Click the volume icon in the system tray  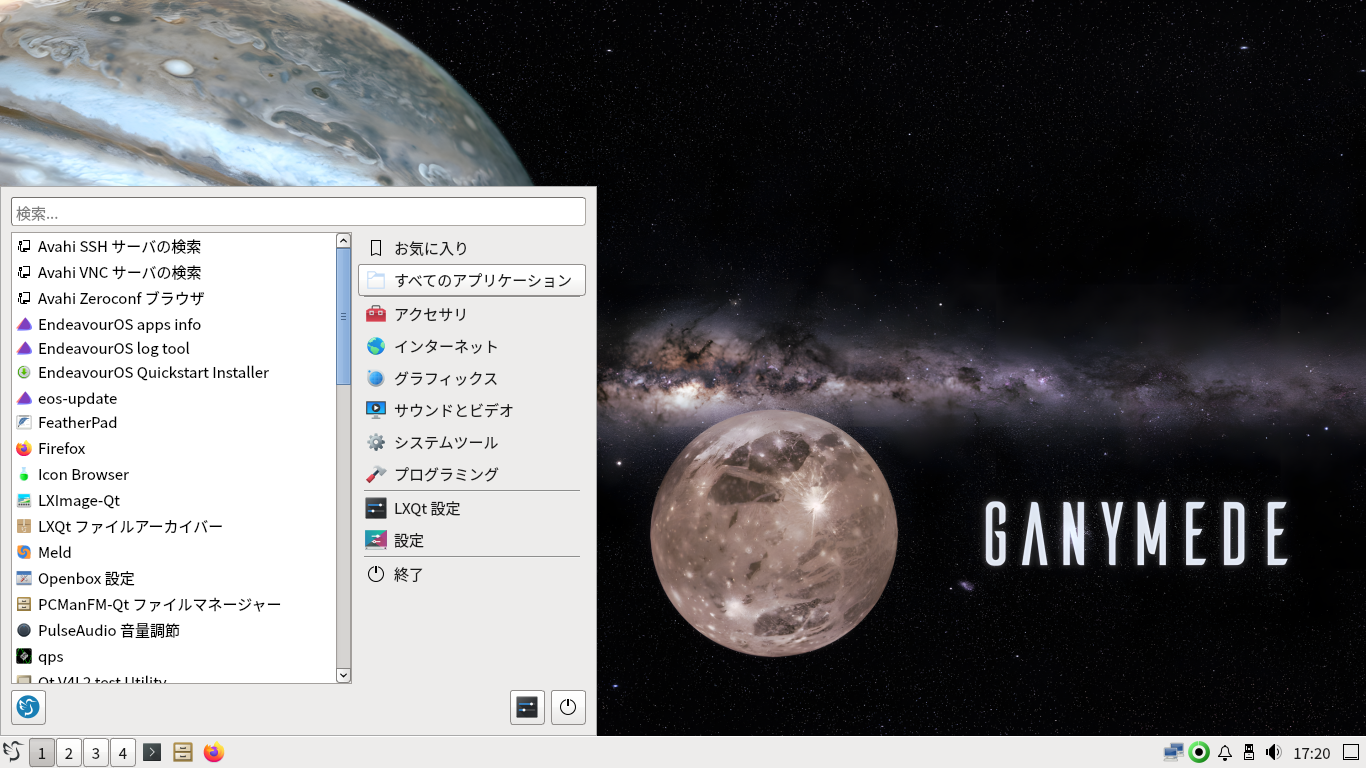[x=1273, y=752]
